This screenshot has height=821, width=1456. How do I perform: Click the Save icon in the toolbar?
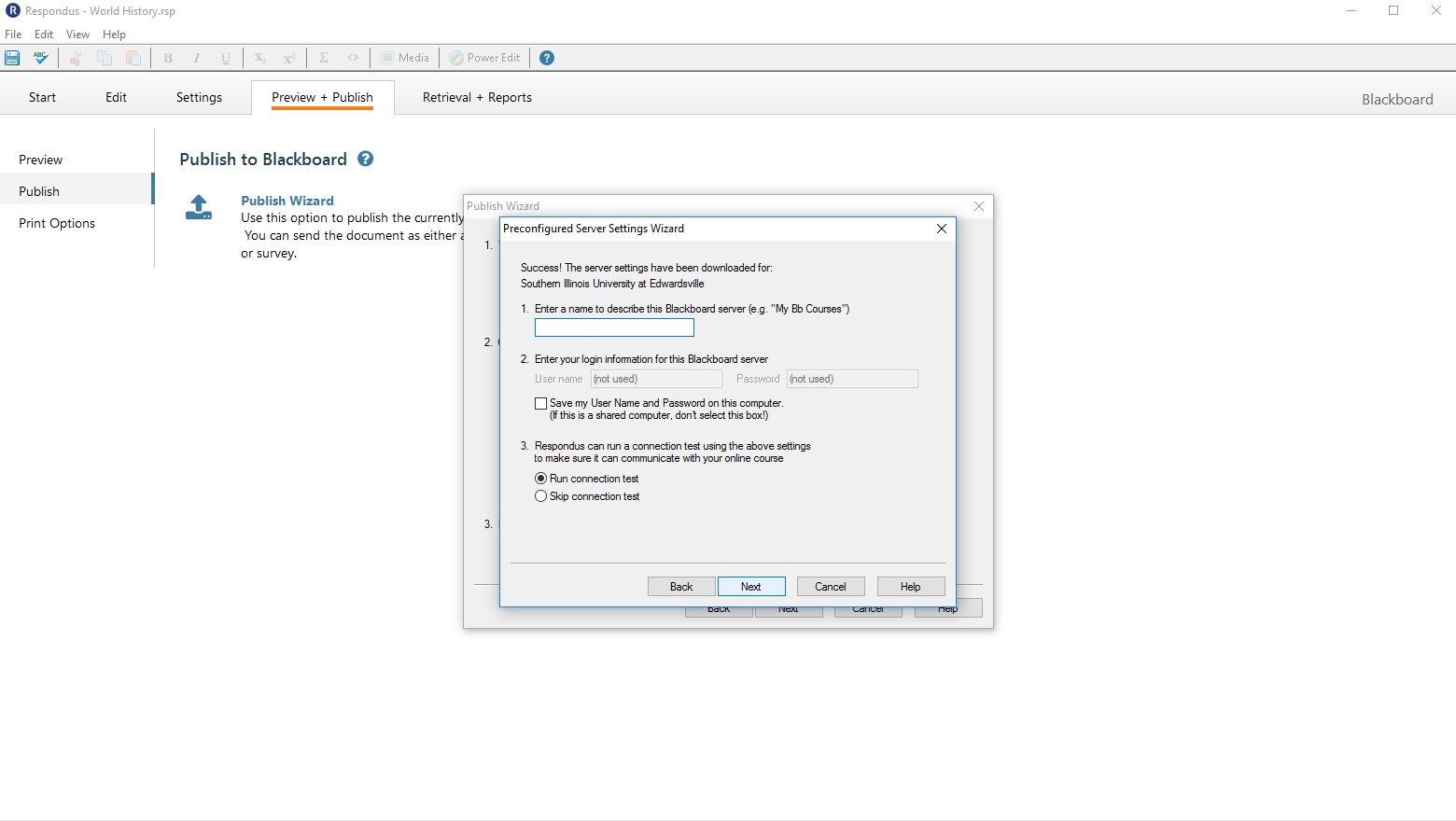[12, 58]
